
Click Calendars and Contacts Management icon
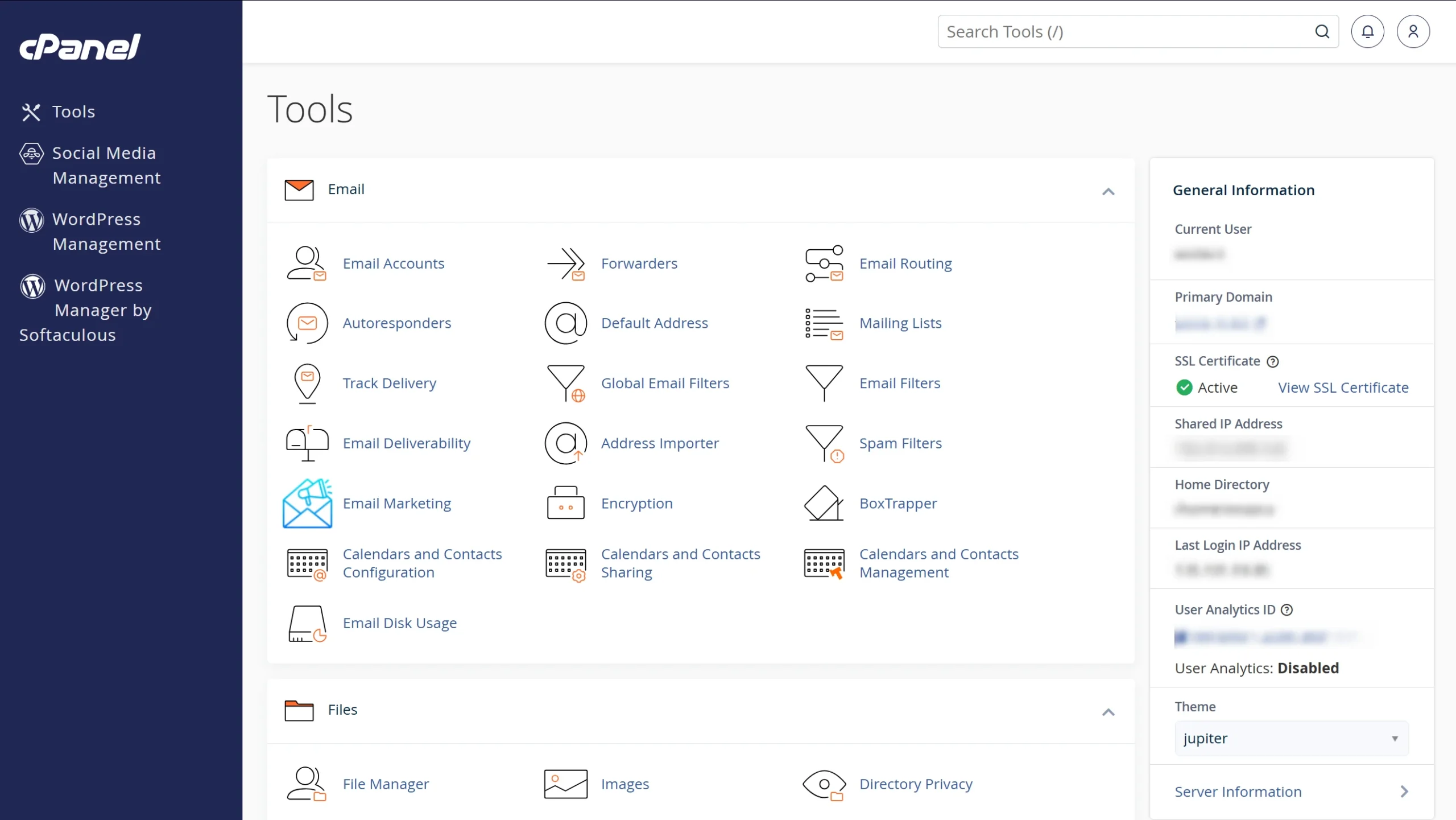coord(824,563)
